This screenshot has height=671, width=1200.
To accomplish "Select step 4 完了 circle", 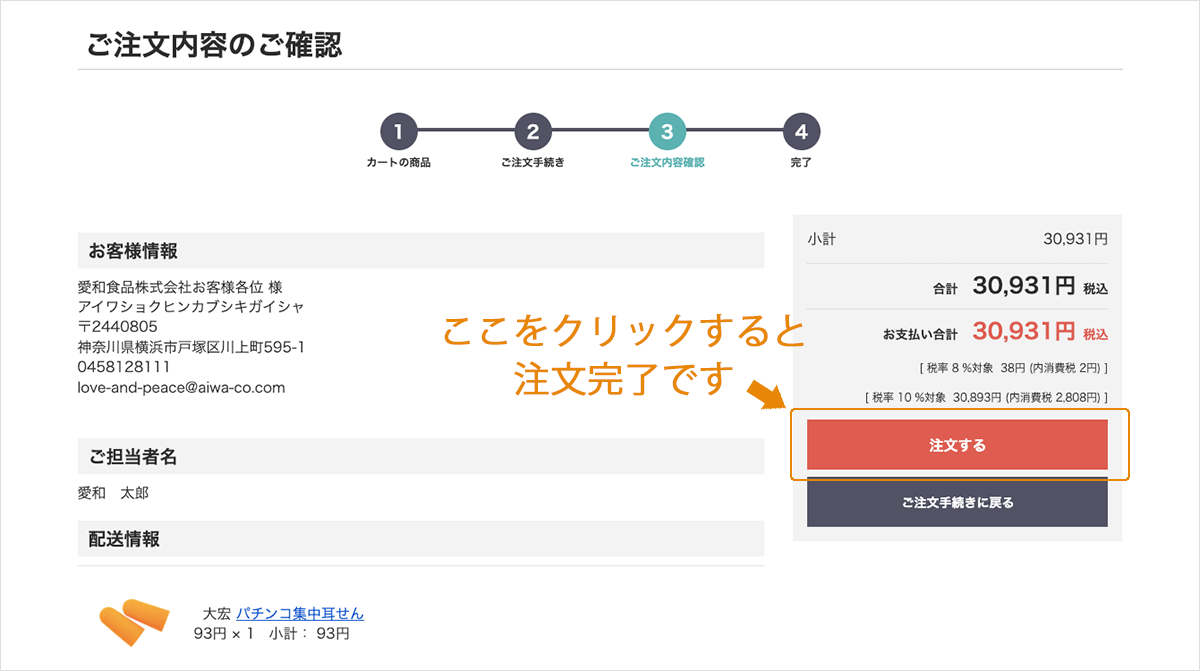I will pos(801,131).
